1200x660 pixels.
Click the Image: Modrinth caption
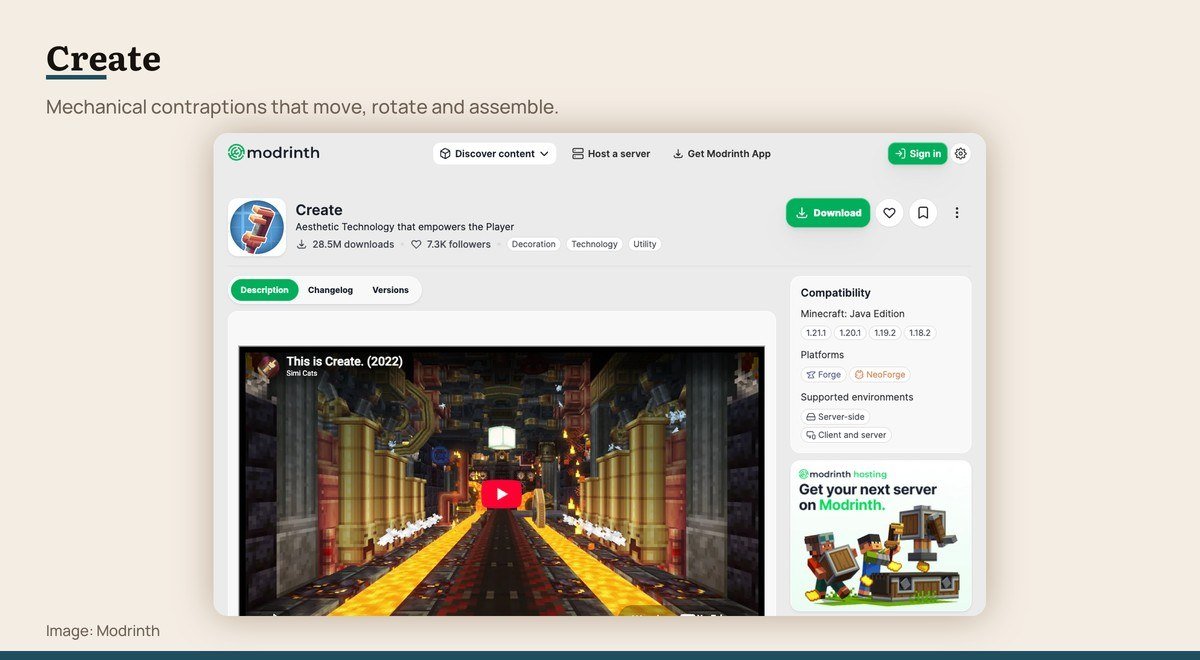[103, 631]
